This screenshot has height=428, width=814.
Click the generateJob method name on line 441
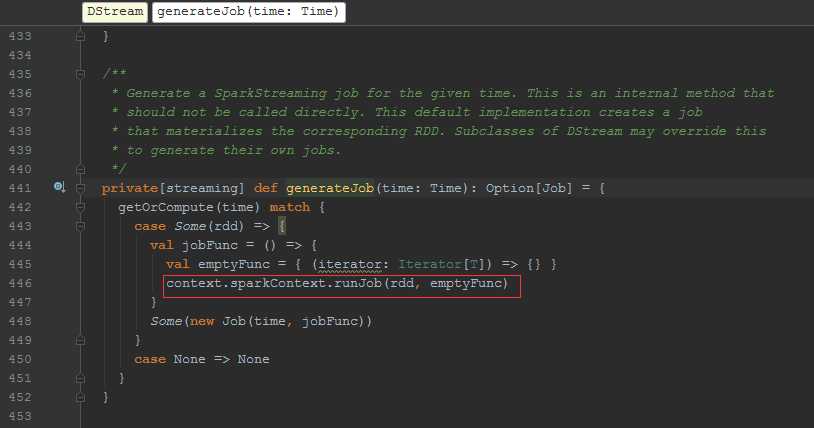[330, 188]
